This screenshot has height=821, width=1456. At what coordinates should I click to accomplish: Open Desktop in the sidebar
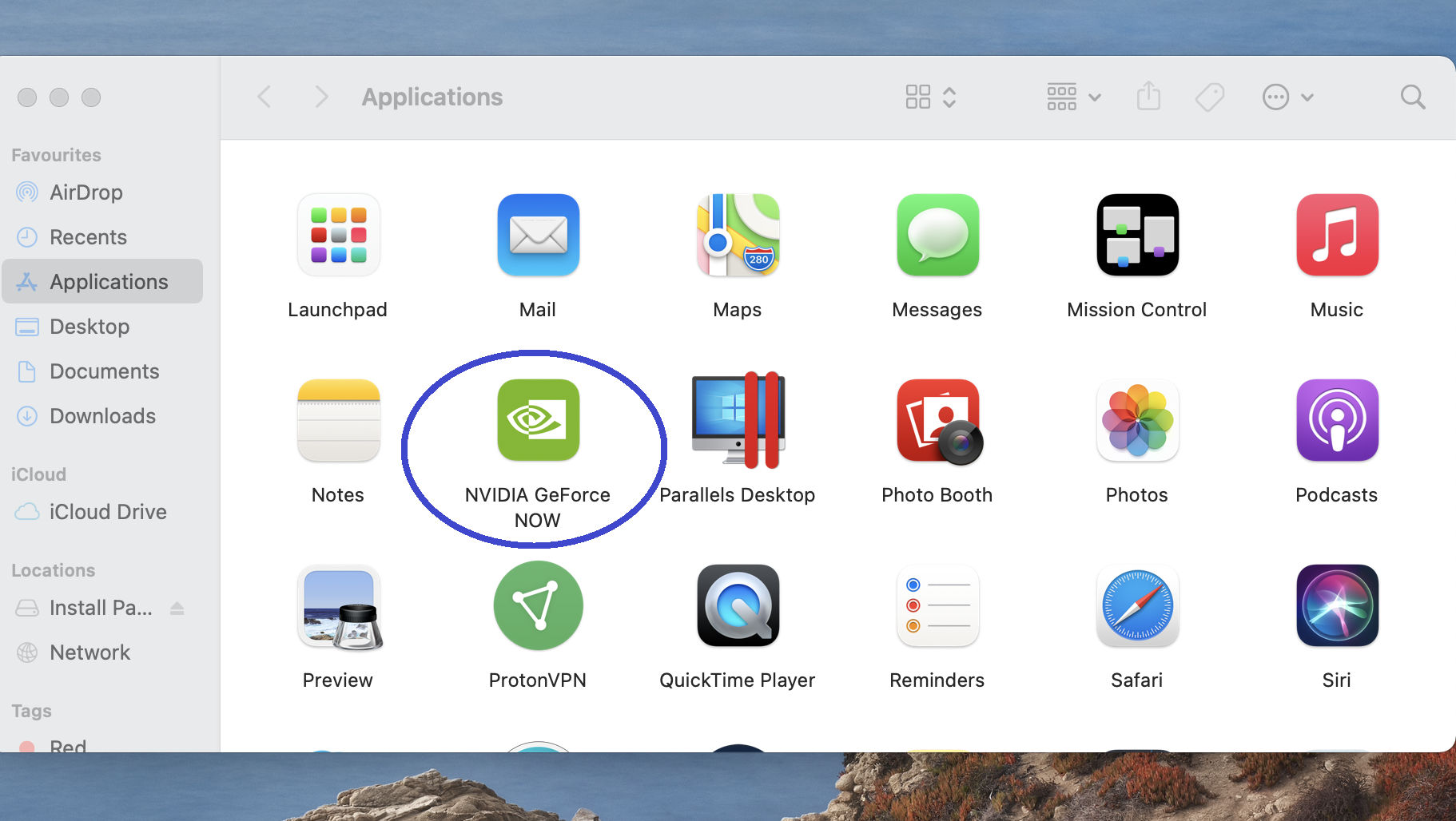[102, 327]
